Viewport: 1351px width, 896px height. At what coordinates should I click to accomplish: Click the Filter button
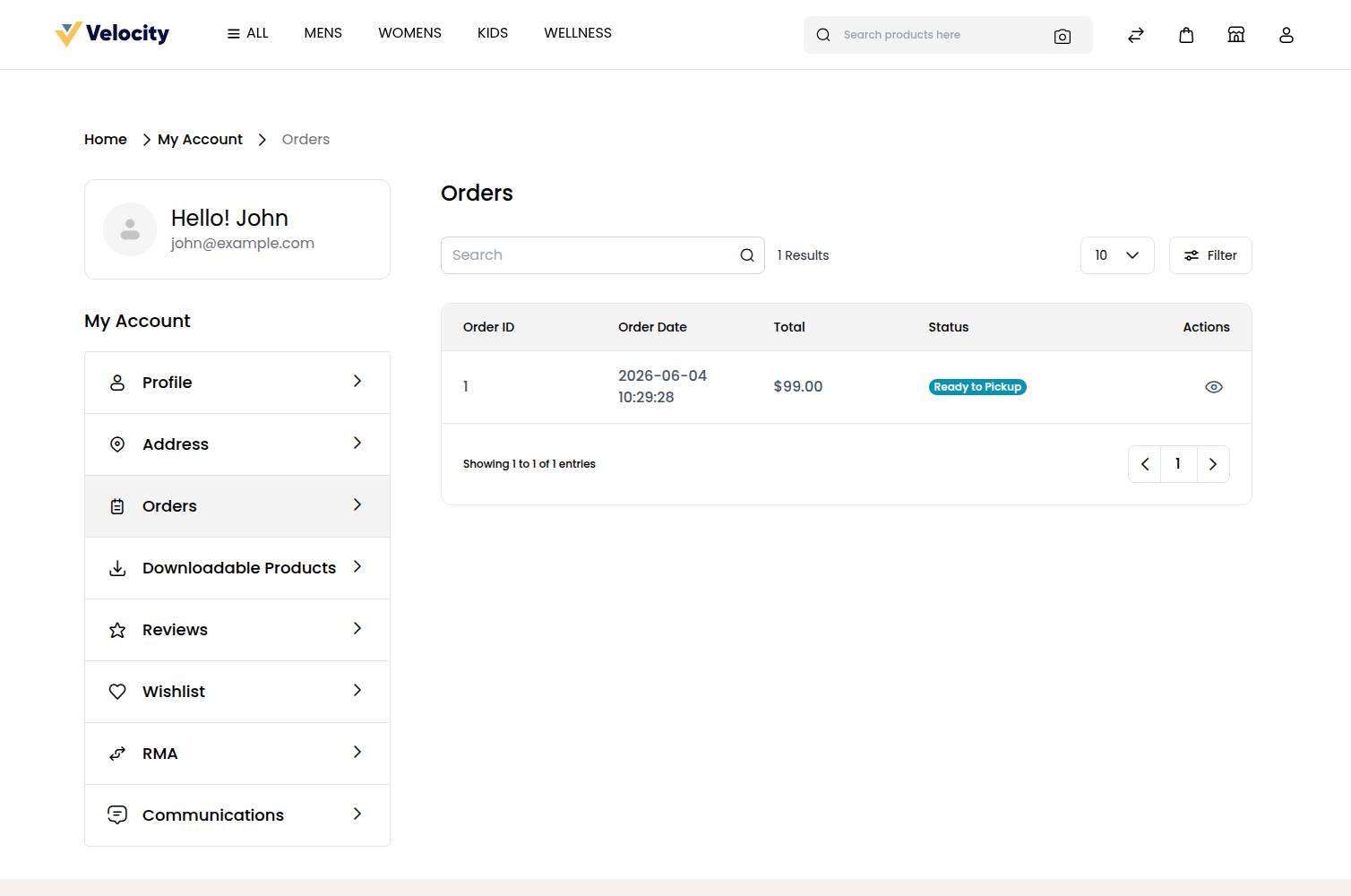[x=1210, y=255]
